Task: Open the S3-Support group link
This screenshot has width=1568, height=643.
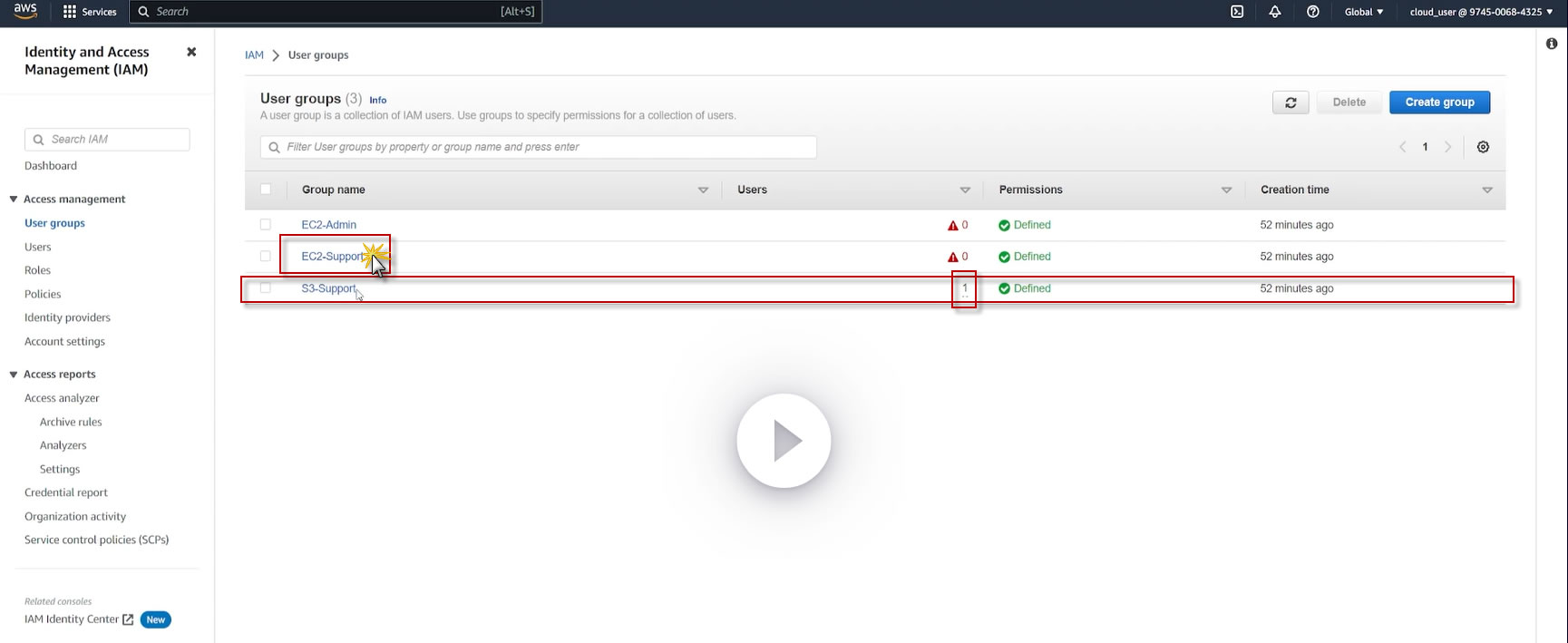Action: 329,288
